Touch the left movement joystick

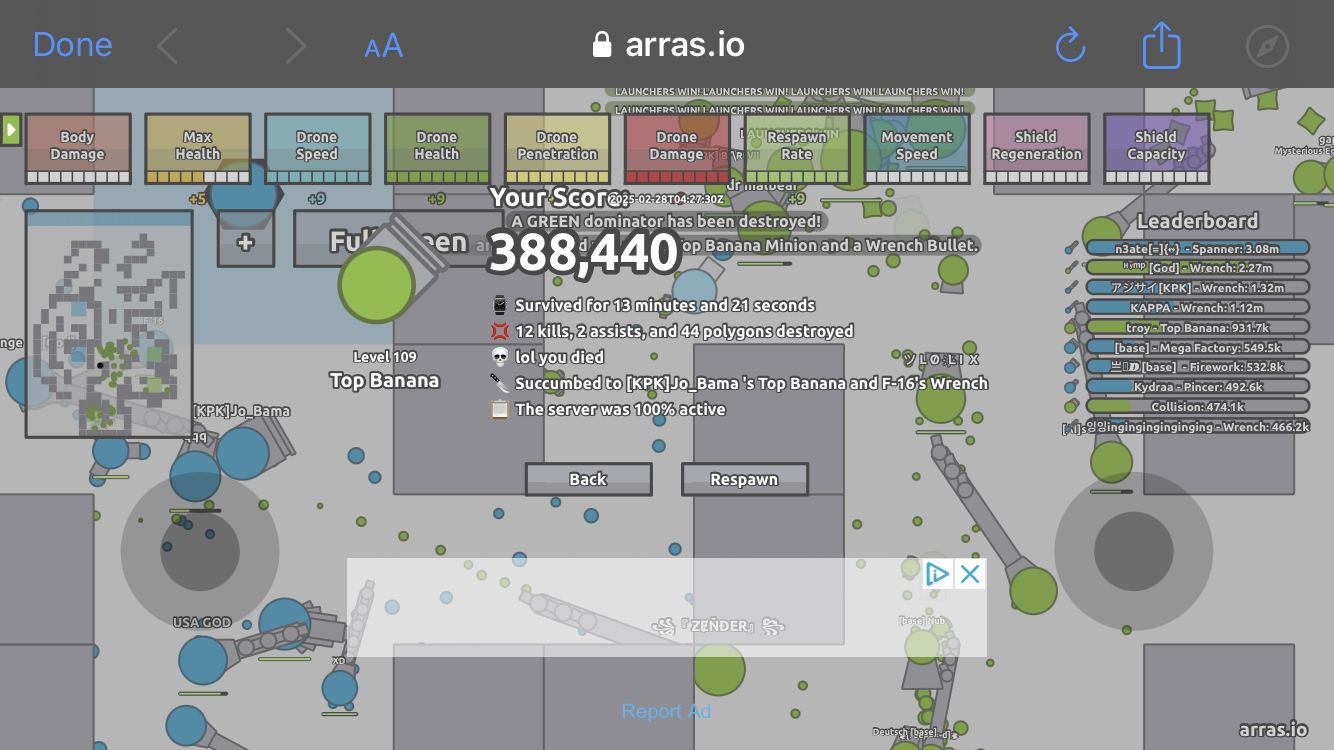pyautogui.click(x=200, y=551)
